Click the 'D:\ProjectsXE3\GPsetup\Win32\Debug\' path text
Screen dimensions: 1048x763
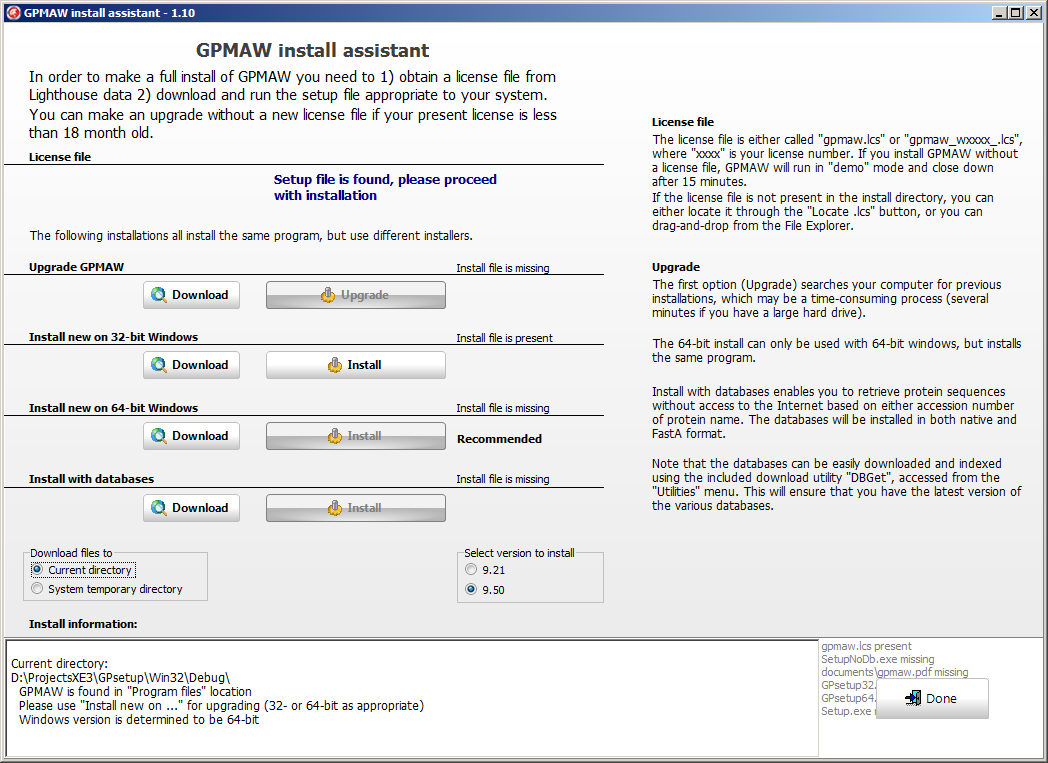(120, 677)
